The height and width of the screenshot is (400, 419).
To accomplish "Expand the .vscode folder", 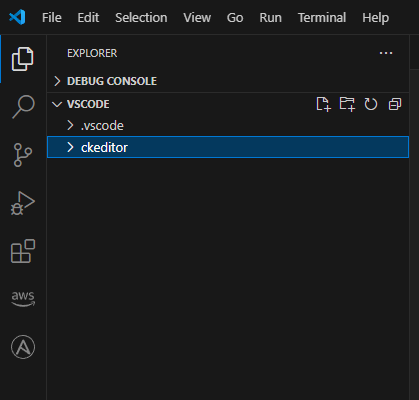I will pos(228,126).
